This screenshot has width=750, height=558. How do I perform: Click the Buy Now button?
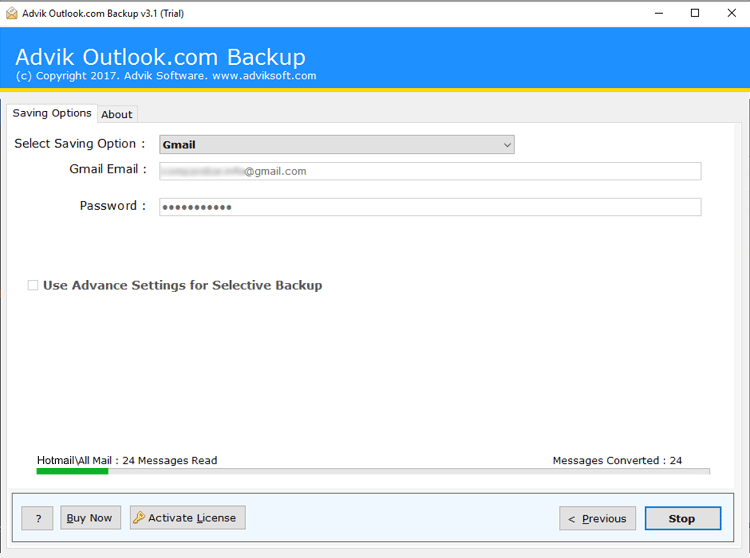click(x=90, y=518)
